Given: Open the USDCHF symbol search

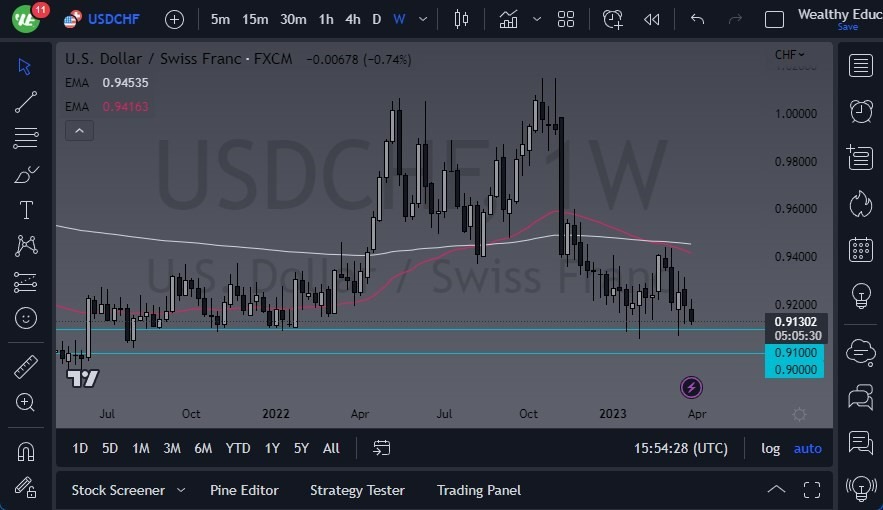Looking at the screenshot, I should (101, 19).
